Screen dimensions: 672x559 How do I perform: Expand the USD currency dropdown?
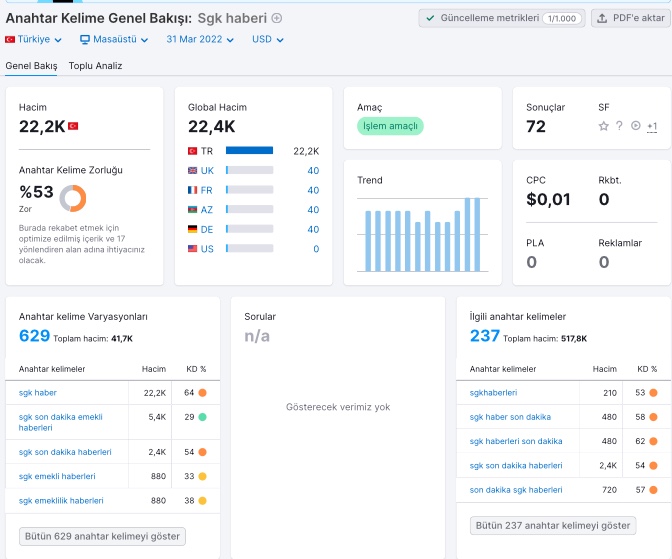267,39
